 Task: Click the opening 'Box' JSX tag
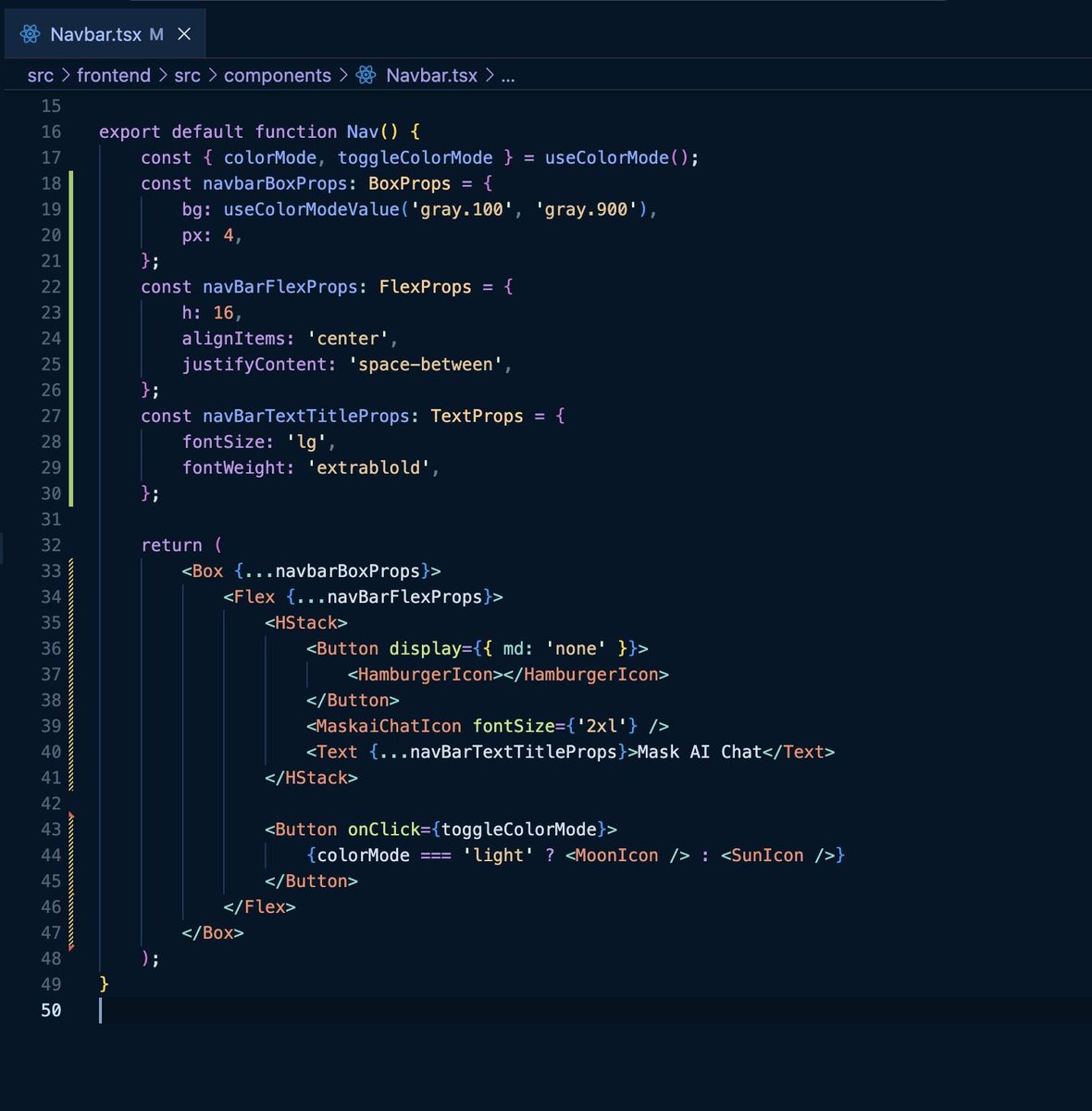tap(207, 571)
